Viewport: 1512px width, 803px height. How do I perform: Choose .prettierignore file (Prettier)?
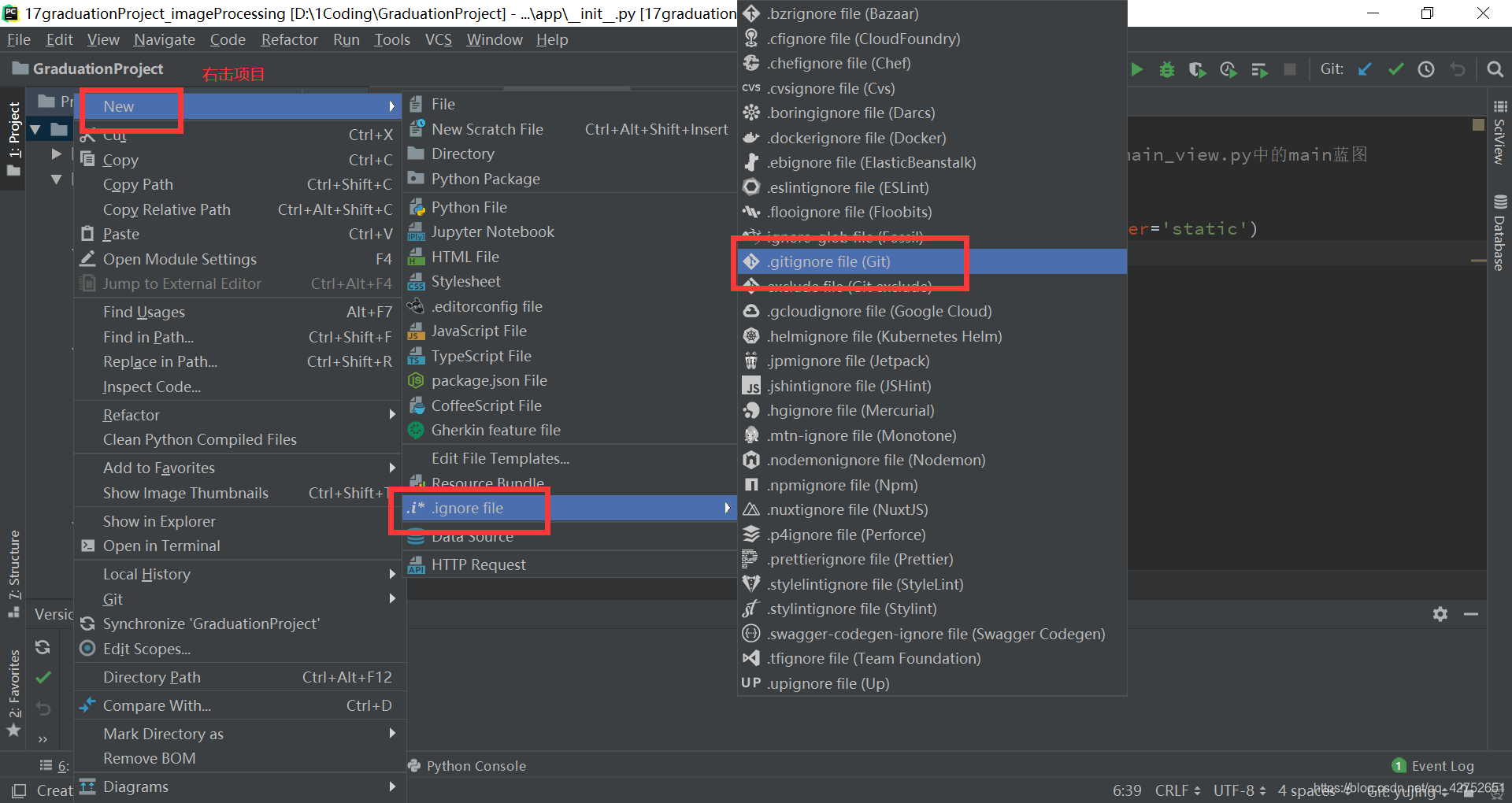coord(932,559)
